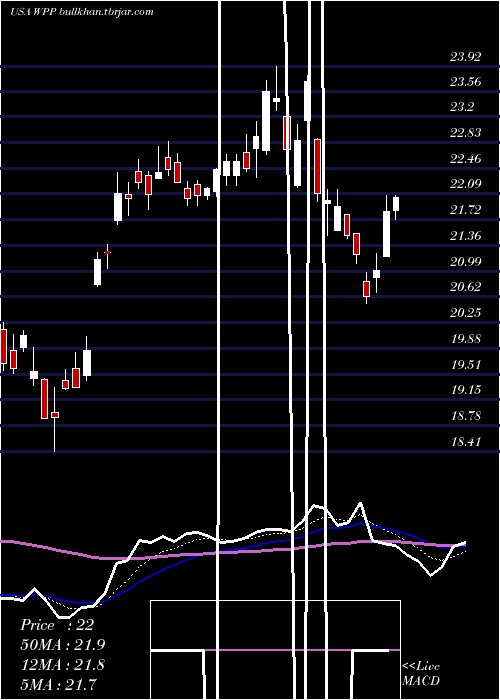500x700 pixels.
Task: Click the 22.83 price axis label
Action: tap(466, 133)
